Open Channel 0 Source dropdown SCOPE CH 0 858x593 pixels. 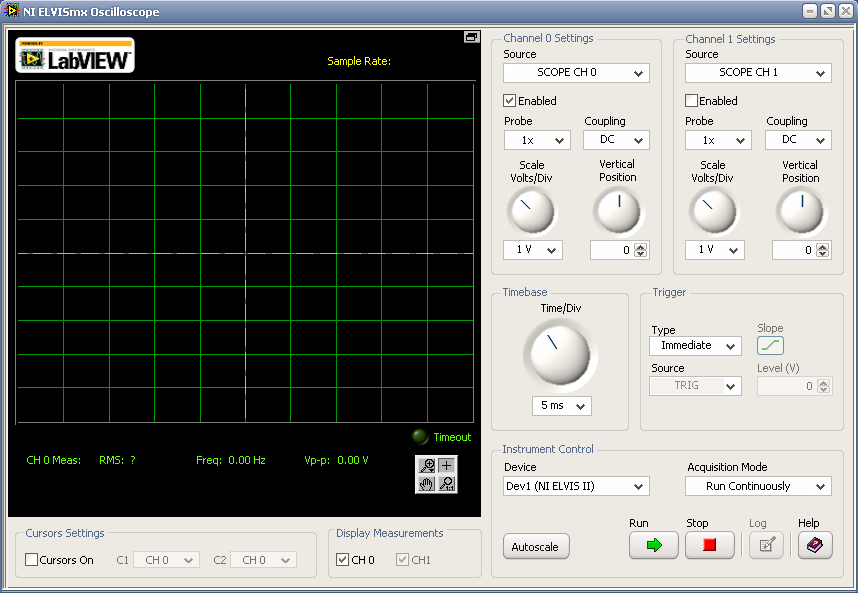[x=576, y=73]
